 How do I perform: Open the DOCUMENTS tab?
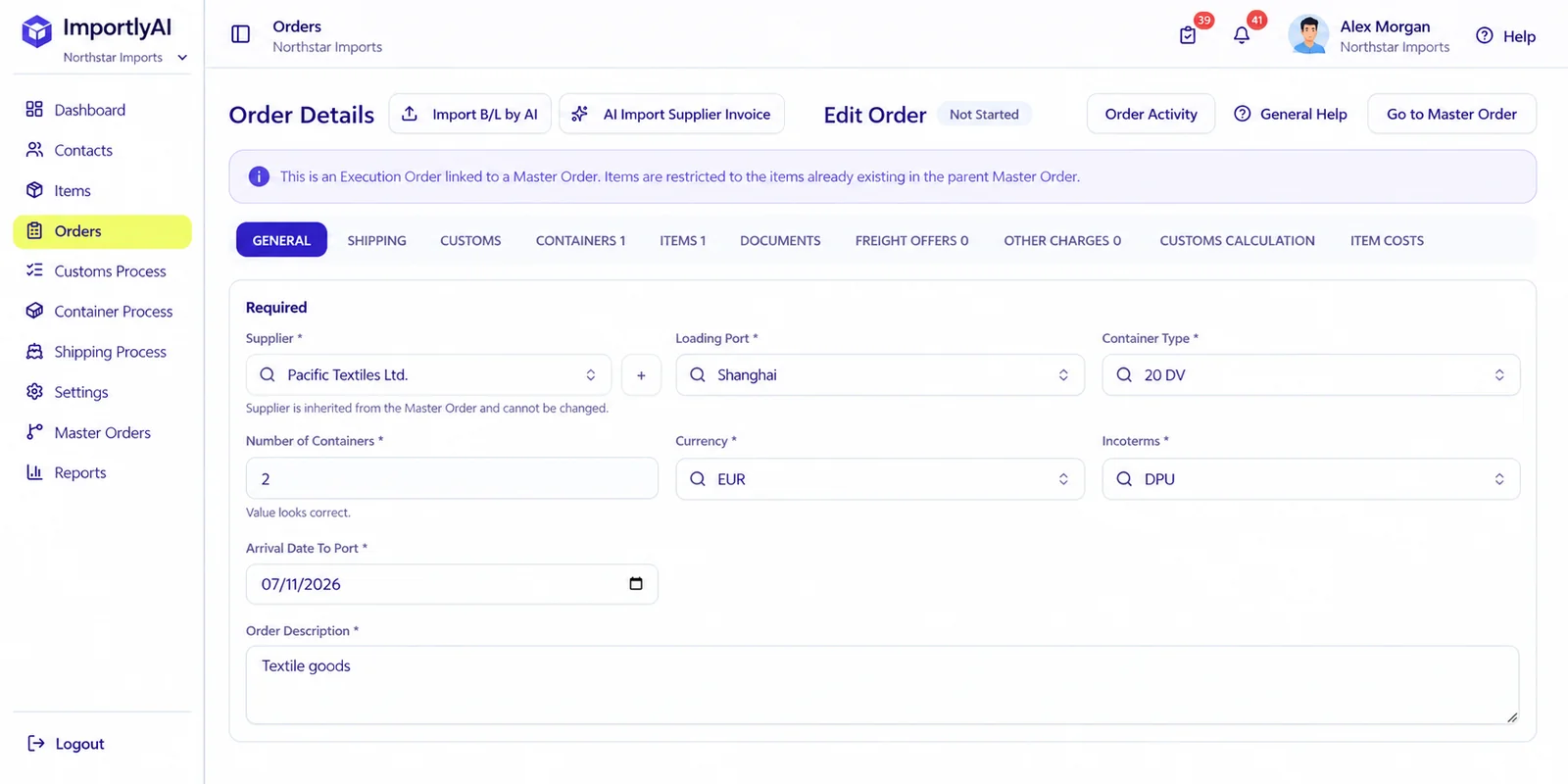780,240
